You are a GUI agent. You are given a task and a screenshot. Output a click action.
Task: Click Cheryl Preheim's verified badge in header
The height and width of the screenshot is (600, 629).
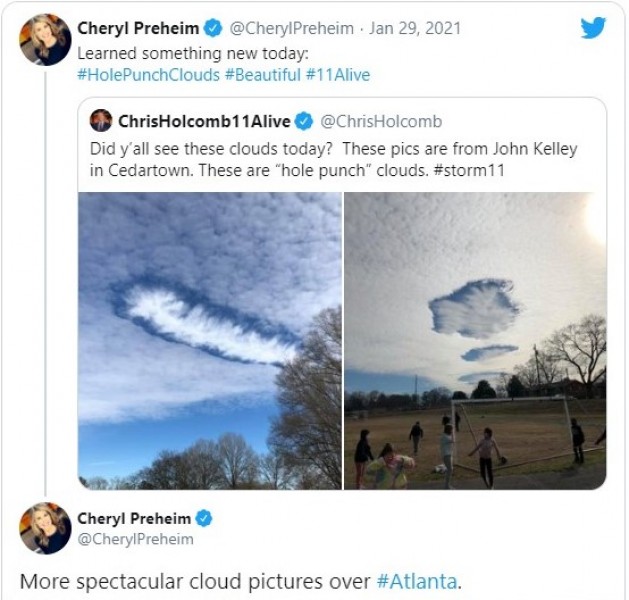point(213,28)
